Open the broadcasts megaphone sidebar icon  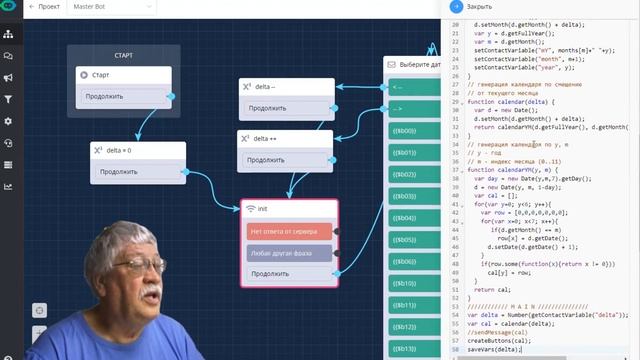8,78
